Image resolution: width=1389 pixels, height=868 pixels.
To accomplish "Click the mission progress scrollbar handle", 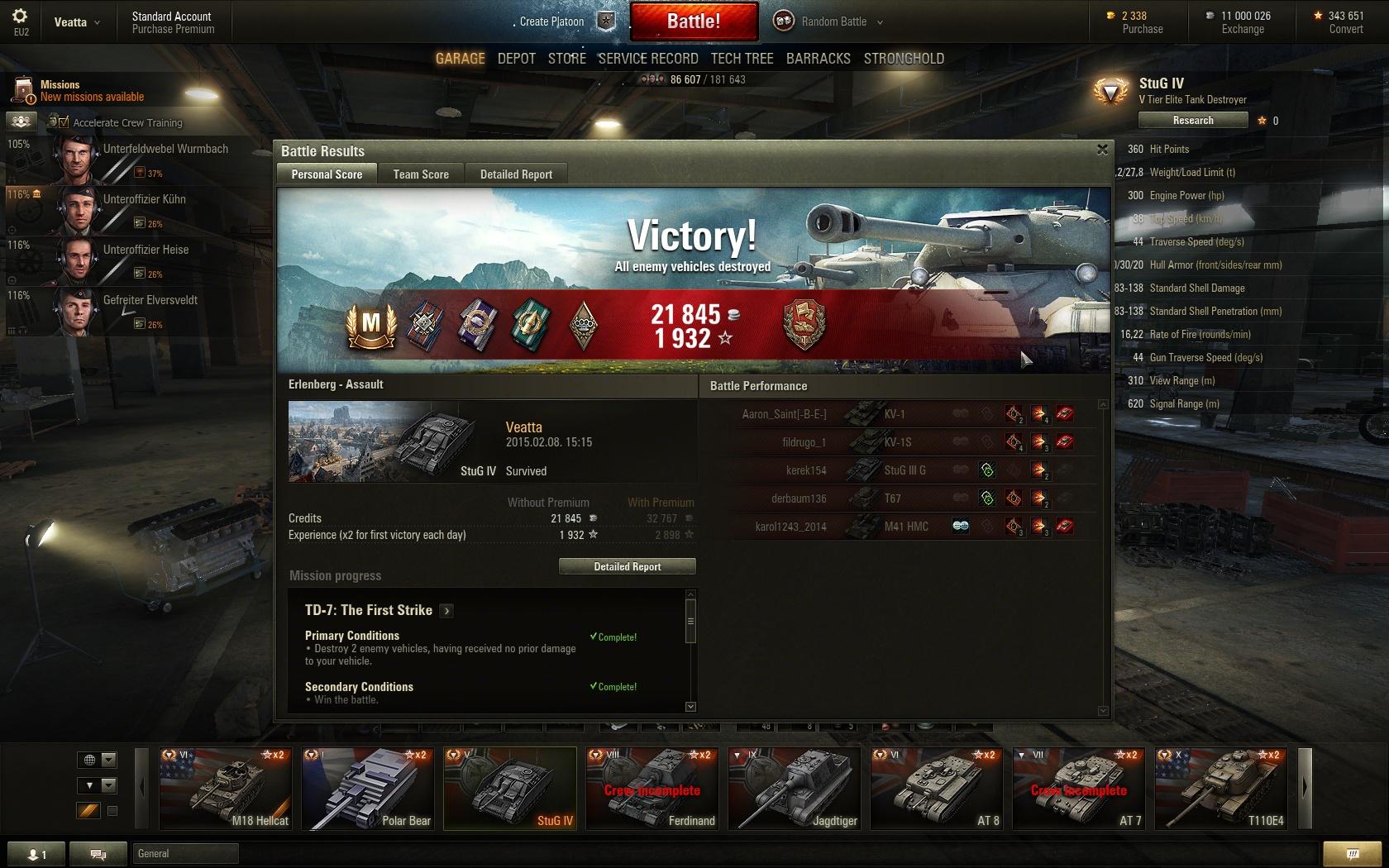I will coord(690,621).
